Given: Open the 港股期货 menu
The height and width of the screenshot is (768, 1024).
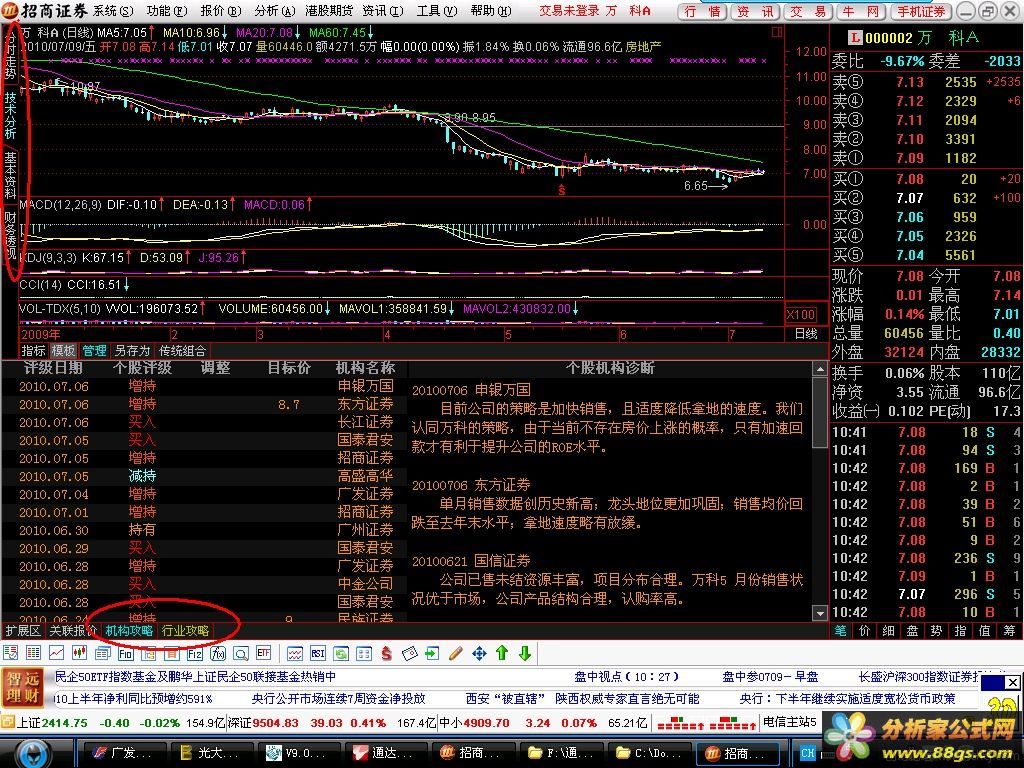Looking at the screenshot, I should 328,10.
